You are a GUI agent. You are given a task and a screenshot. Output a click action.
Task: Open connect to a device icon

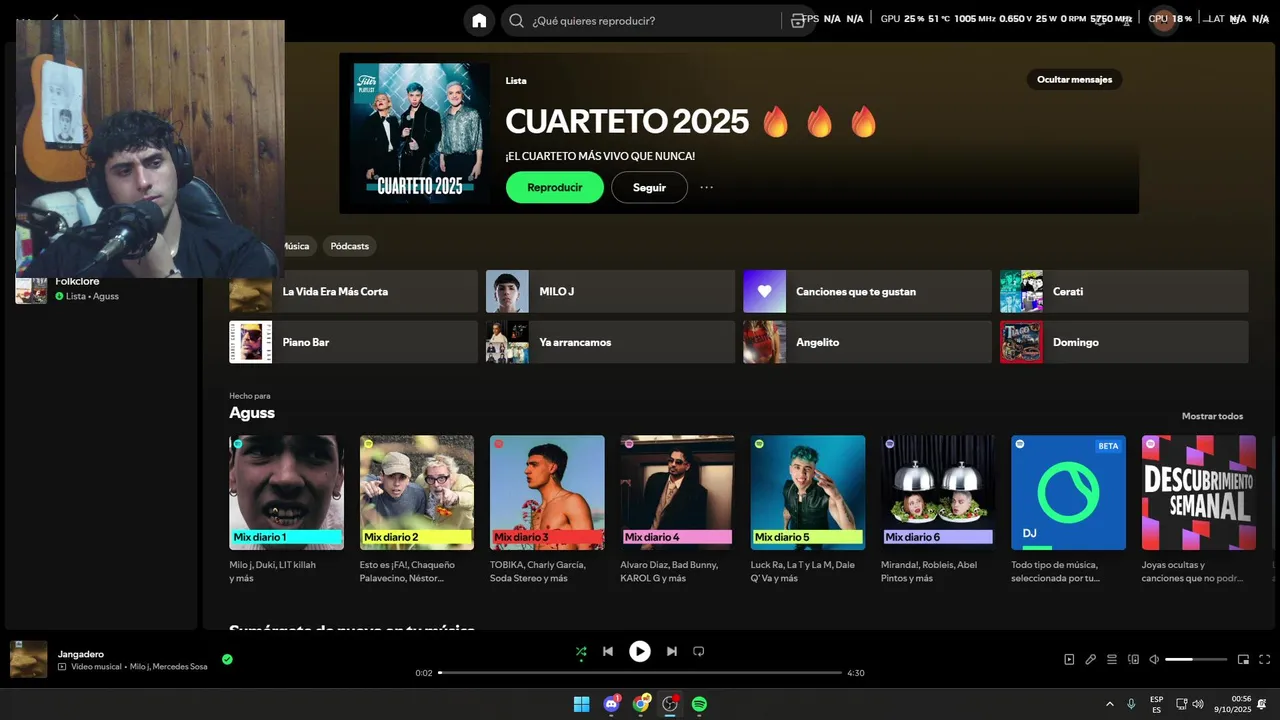pyautogui.click(x=1133, y=659)
